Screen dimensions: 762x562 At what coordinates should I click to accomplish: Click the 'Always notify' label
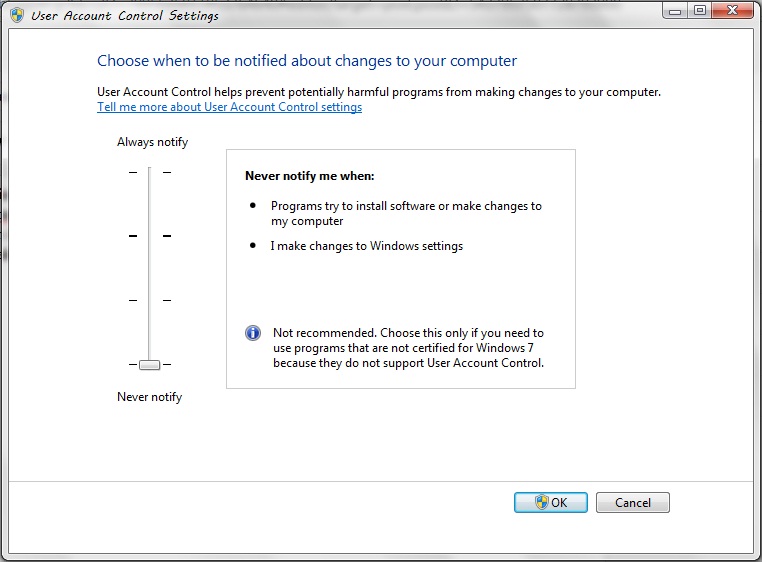point(153,142)
